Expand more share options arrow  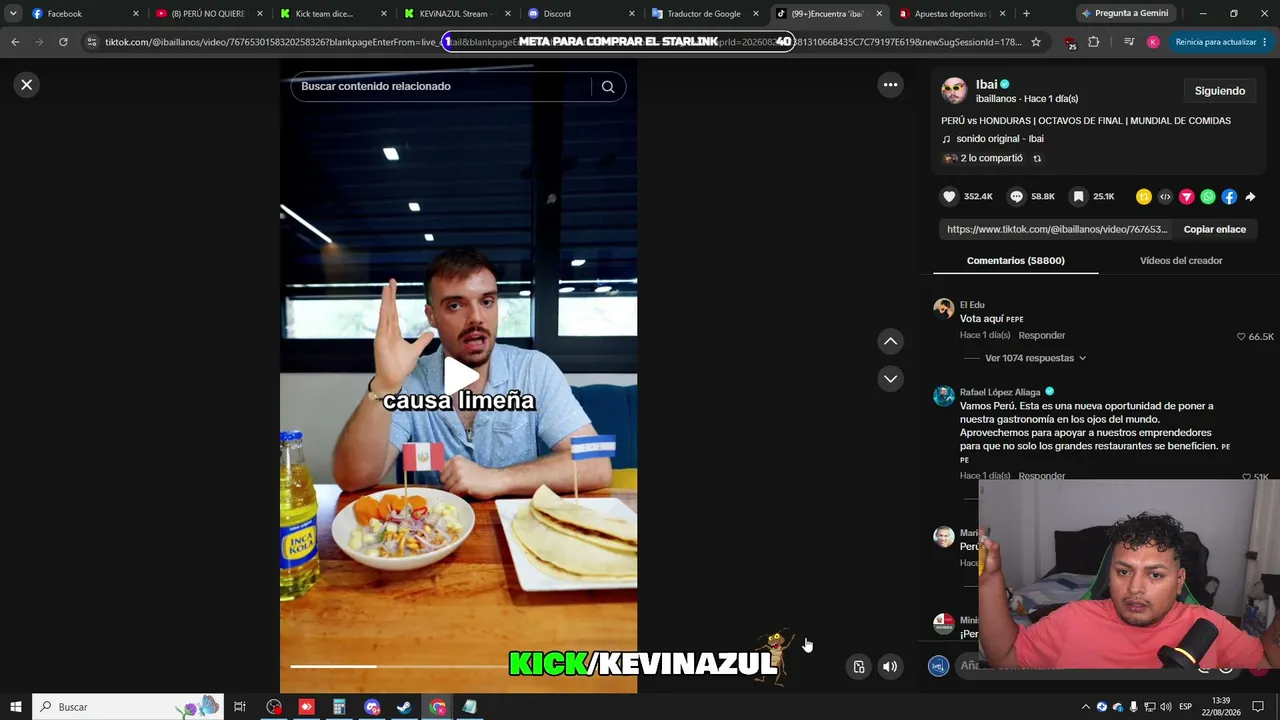pyautogui.click(x=1250, y=197)
